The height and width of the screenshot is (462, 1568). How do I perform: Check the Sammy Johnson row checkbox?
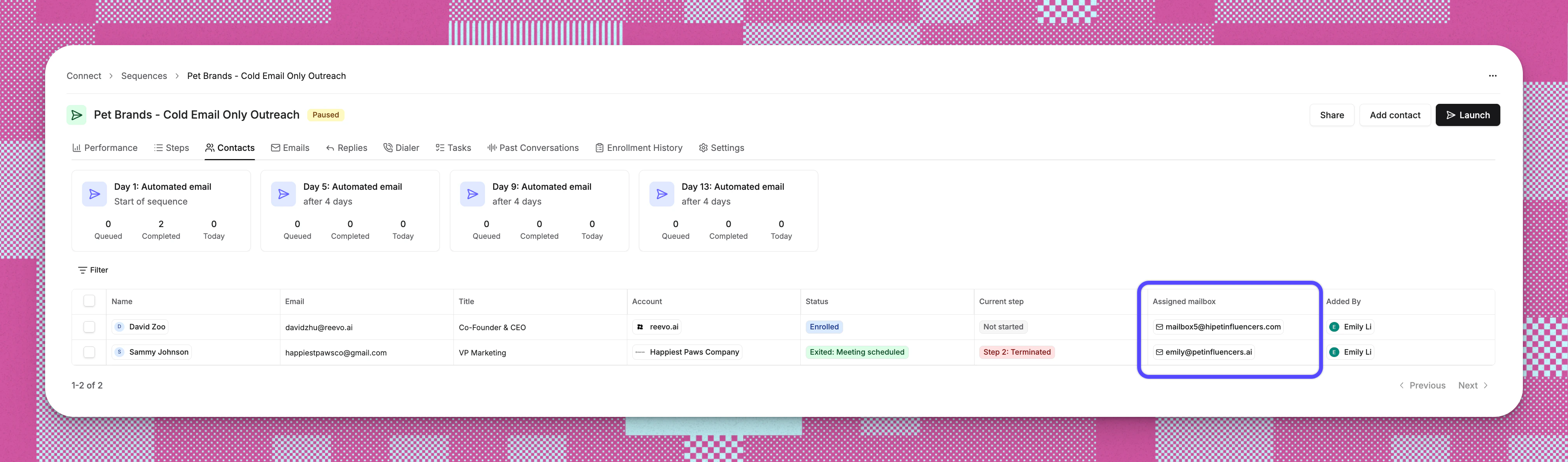click(89, 352)
